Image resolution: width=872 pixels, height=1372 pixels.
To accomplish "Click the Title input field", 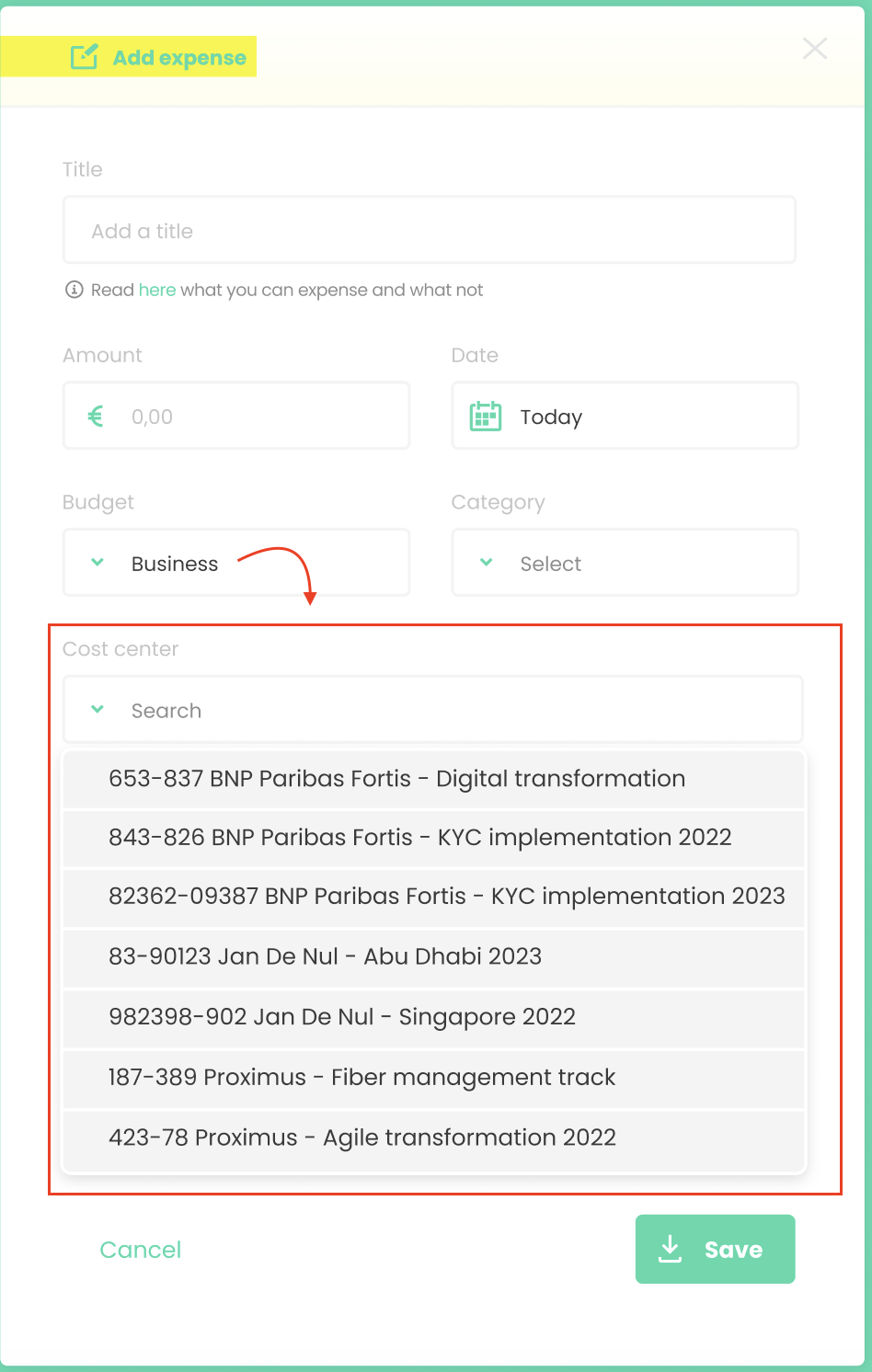I will [x=430, y=230].
